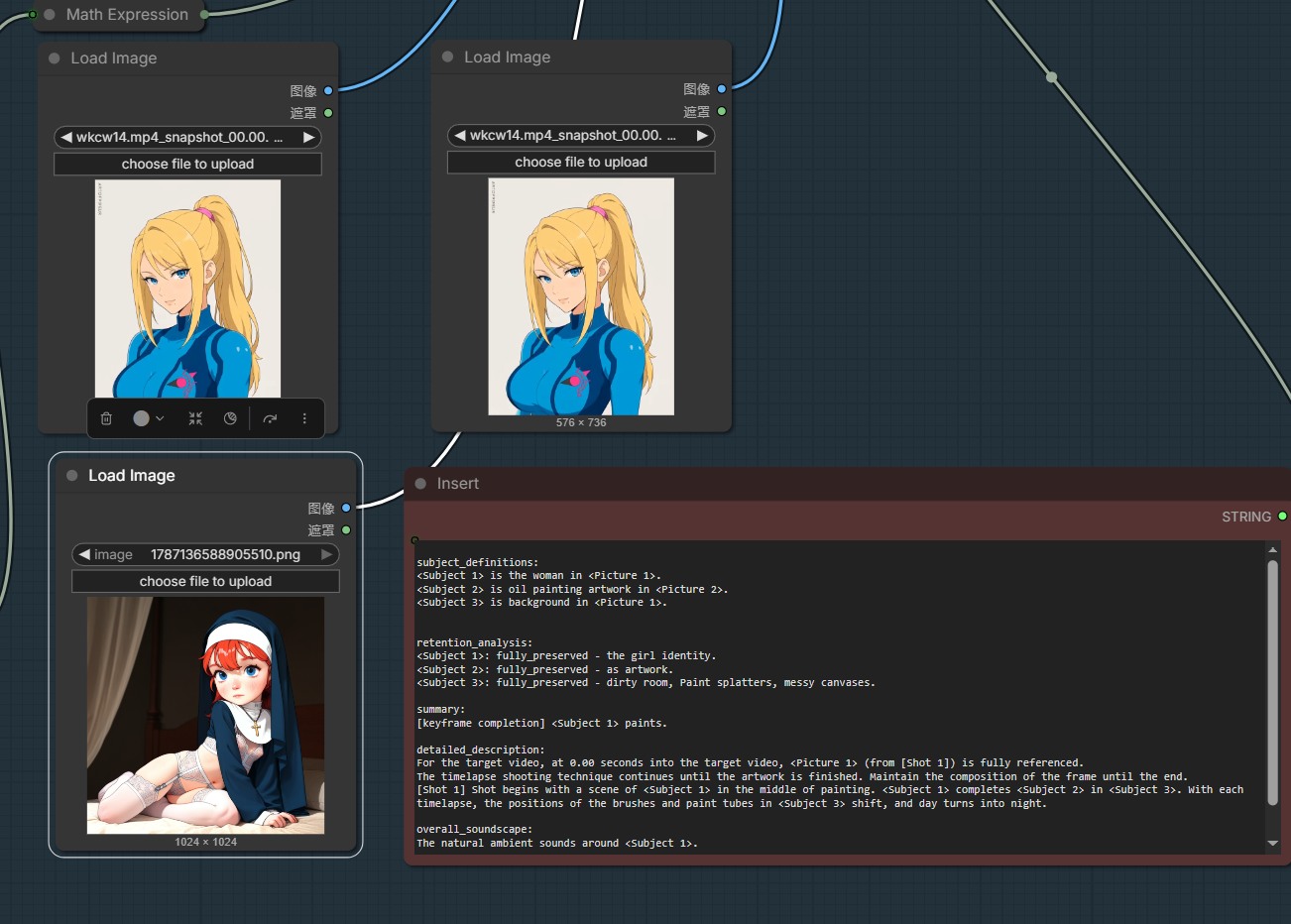Click the image preview in the 1024 × 1024 node

coord(205,715)
